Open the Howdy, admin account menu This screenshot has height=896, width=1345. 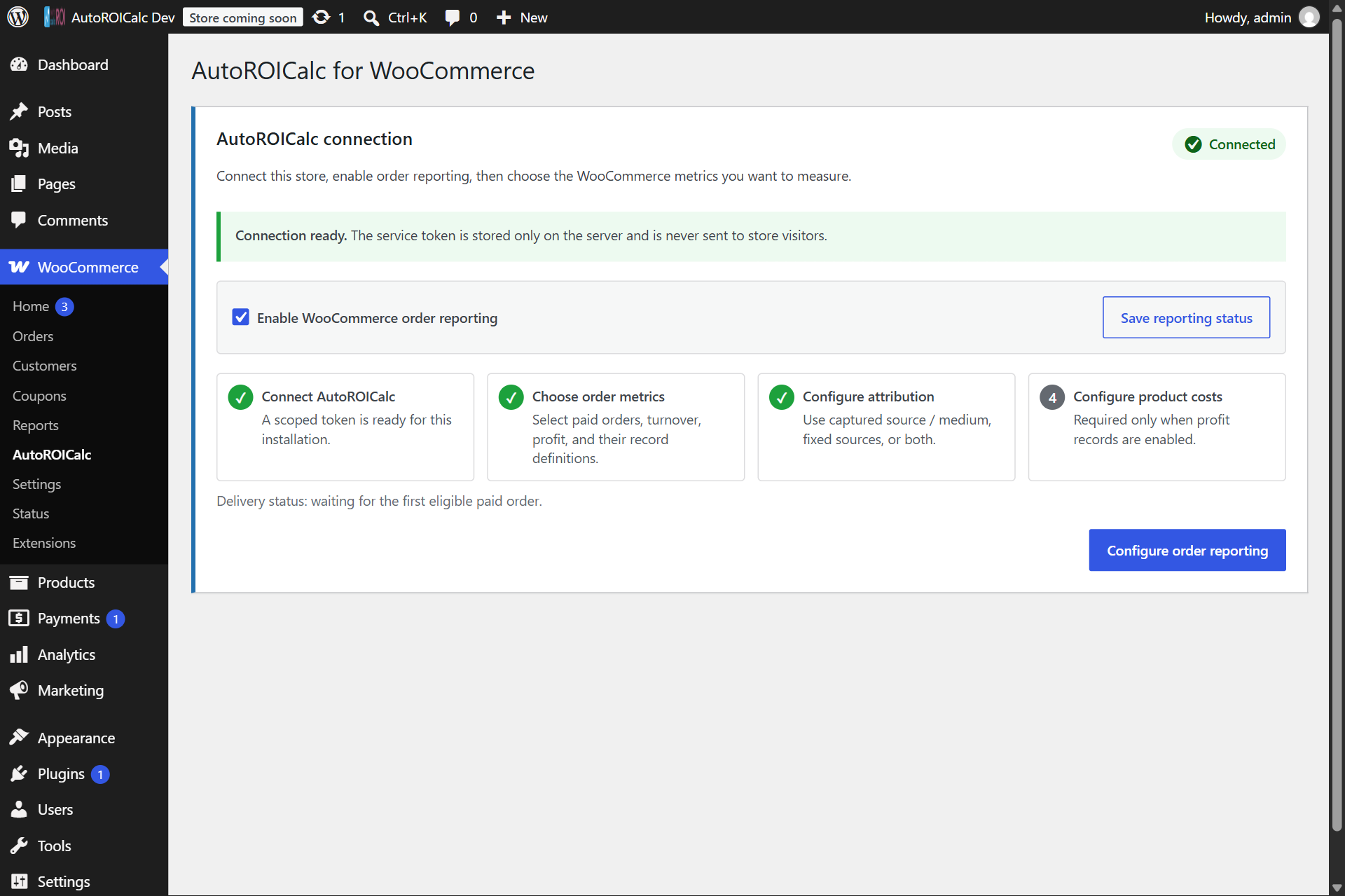pyautogui.click(x=1261, y=17)
